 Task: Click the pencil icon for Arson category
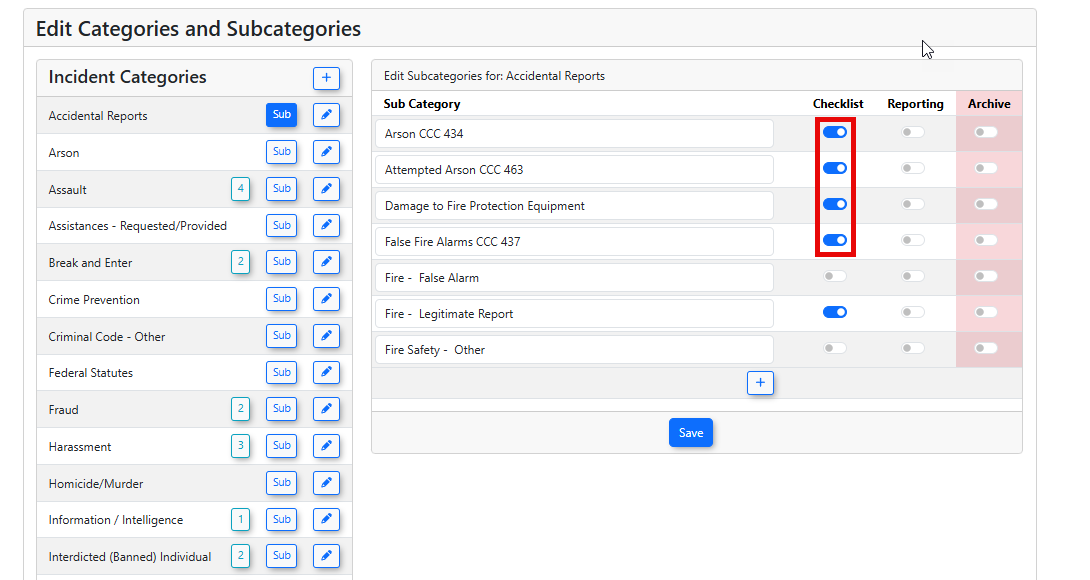(x=326, y=152)
